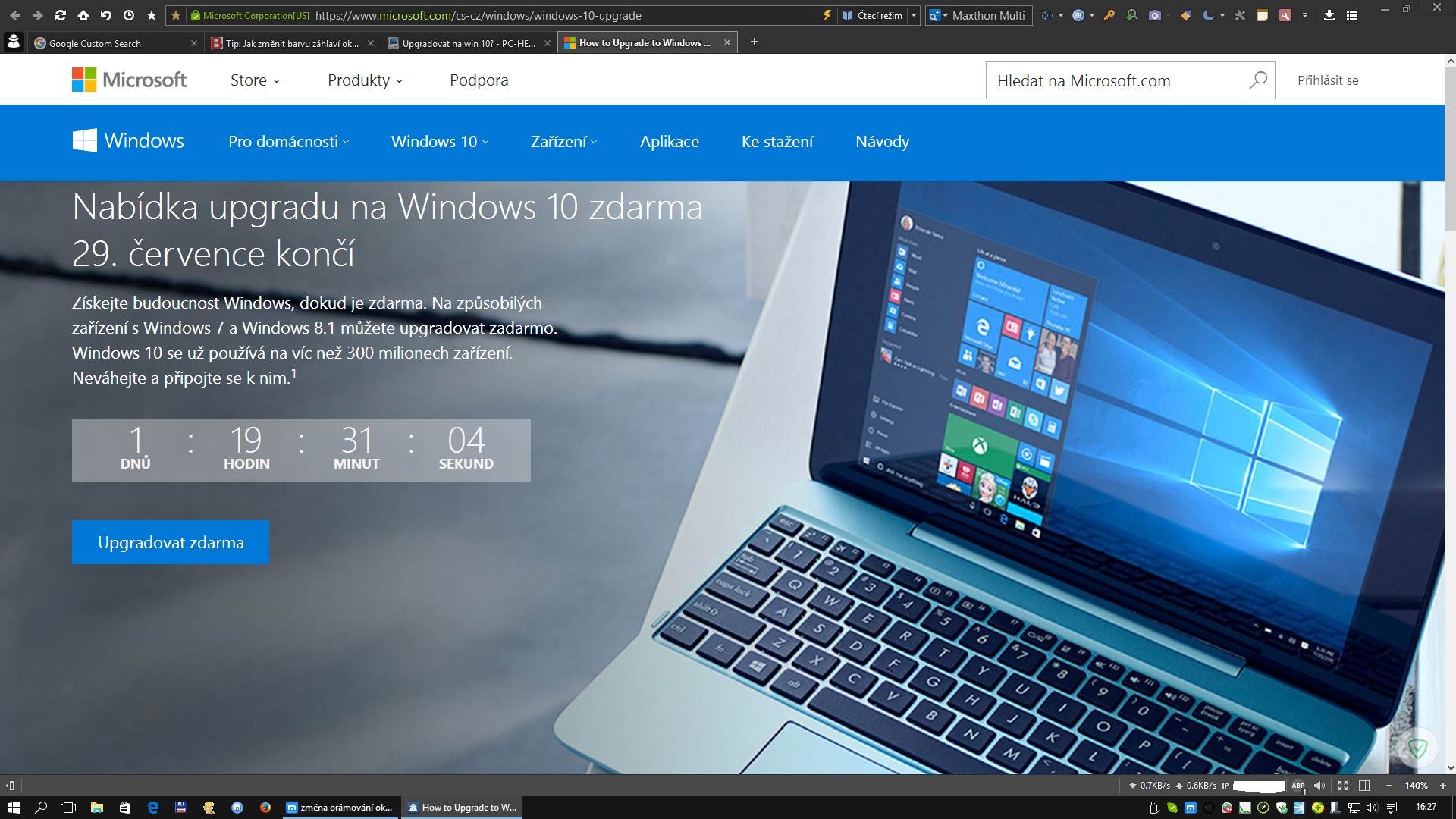Click the Hledat na Microsoft.com field
The height and width of the screenshot is (819, 1456).
click(x=1115, y=80)
